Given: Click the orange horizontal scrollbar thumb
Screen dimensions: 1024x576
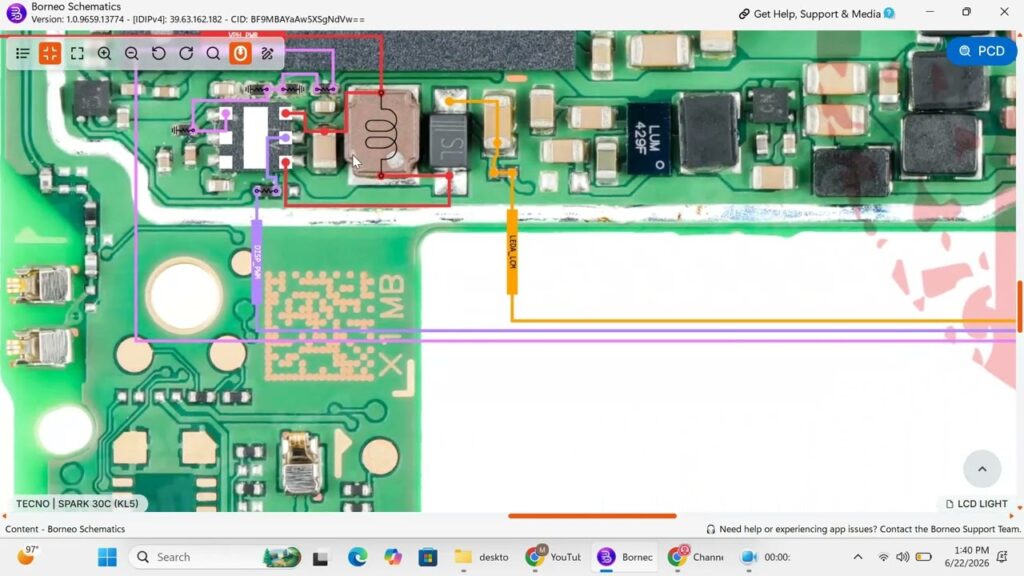Looking at the screenshot, I should (592, 516).
